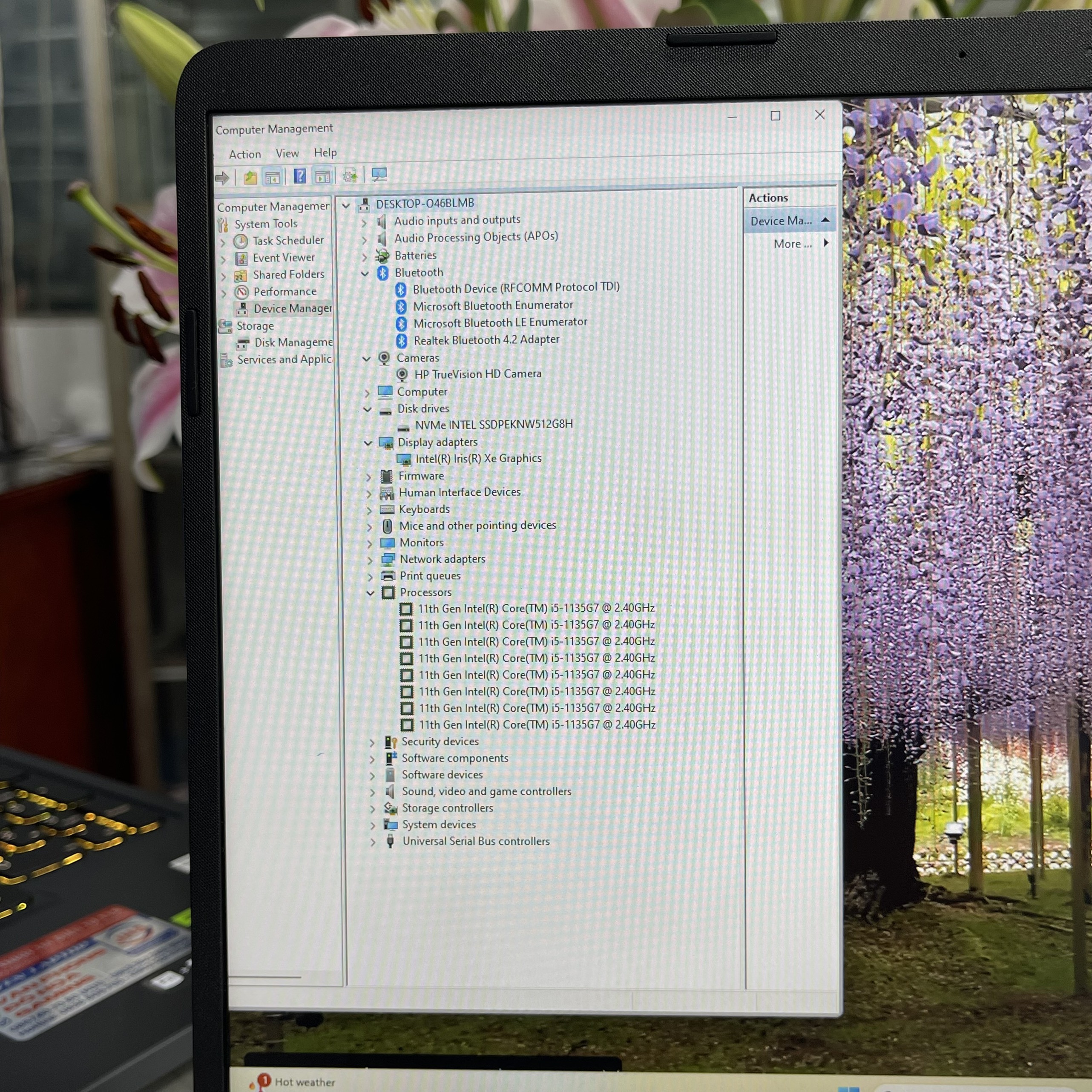Click the Security devices icon

tap(391, 742)
